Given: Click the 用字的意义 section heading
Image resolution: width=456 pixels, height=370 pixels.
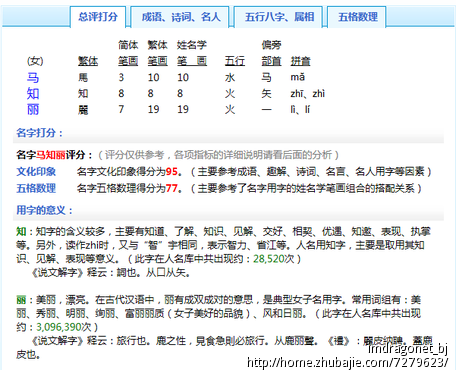Looking at the screenshot, I should tap(44, 210).
